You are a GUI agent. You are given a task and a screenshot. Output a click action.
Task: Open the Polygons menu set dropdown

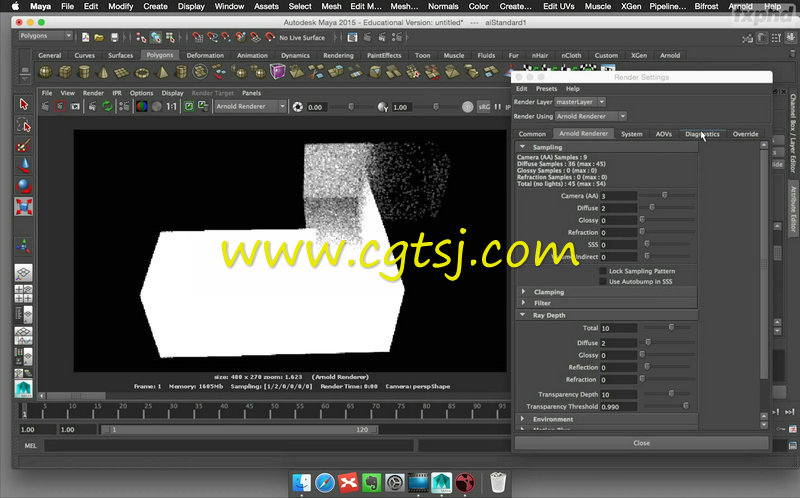point(45,36)
